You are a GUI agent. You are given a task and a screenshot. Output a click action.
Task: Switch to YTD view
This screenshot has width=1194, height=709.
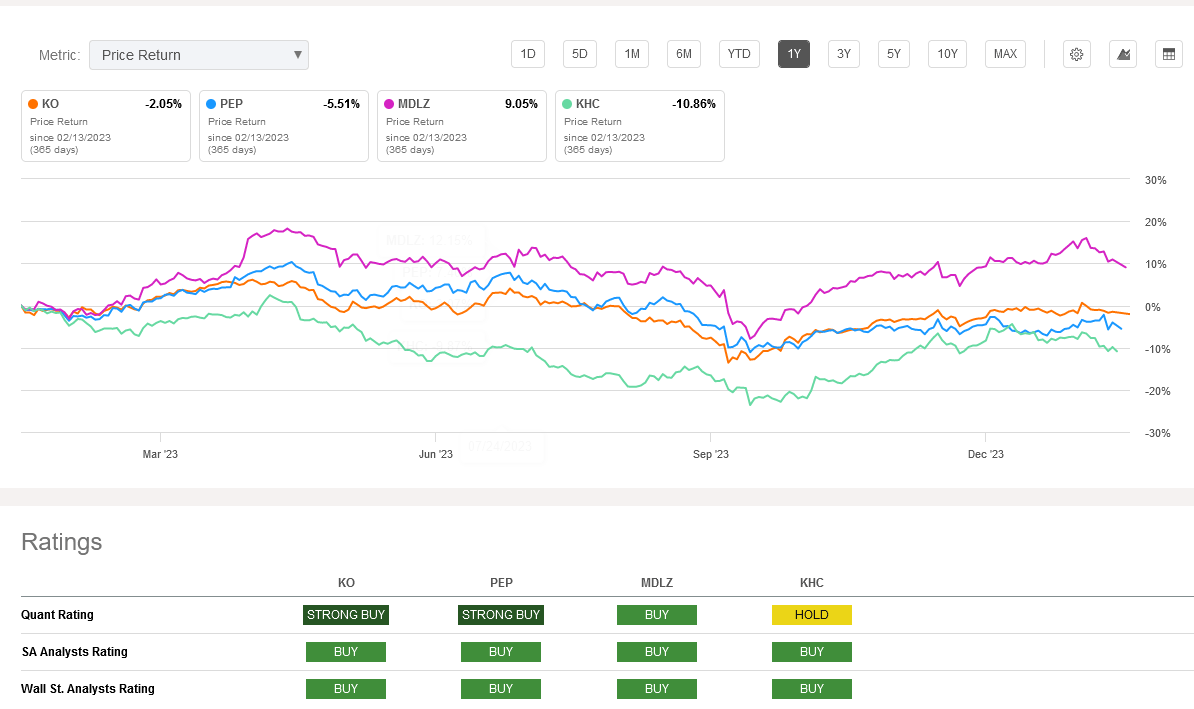[x=739, y=54]
